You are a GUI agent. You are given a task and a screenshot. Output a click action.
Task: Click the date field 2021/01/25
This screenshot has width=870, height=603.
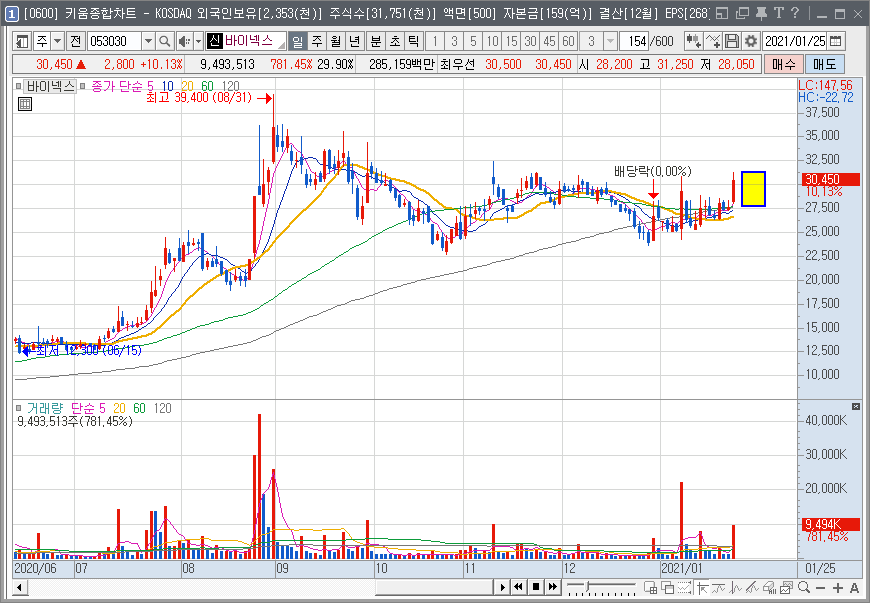(795, 41)
